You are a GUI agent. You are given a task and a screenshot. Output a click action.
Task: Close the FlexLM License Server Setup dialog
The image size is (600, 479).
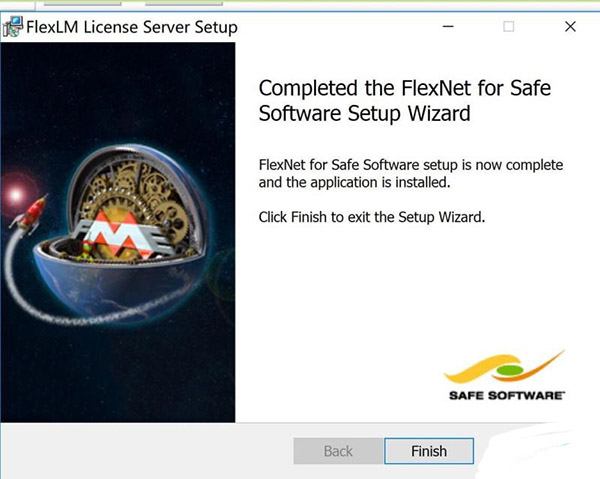coord(570,26)
